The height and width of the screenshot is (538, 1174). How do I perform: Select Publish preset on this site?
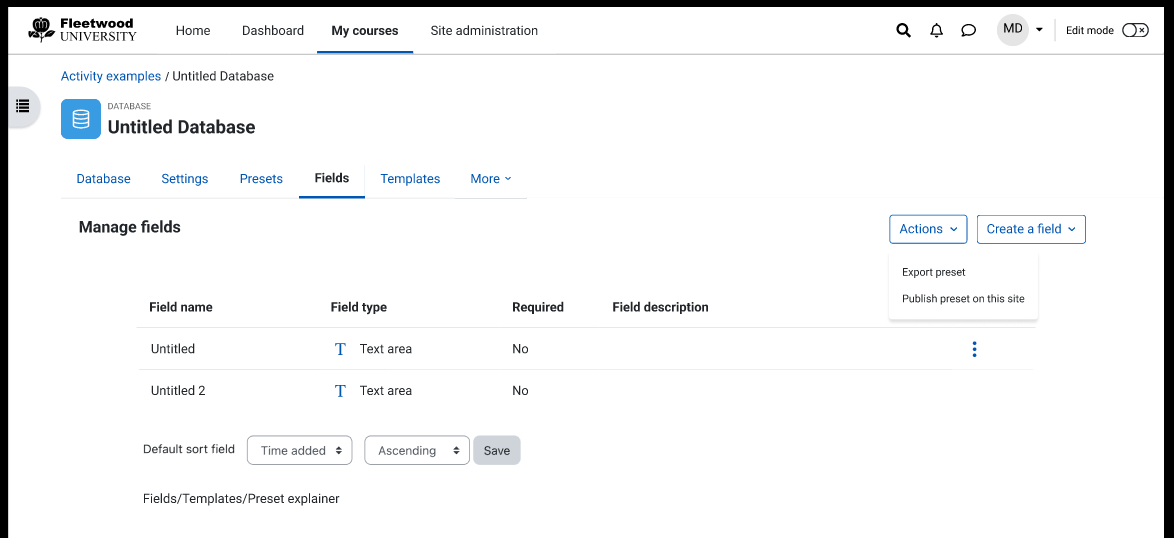point(963,299)
